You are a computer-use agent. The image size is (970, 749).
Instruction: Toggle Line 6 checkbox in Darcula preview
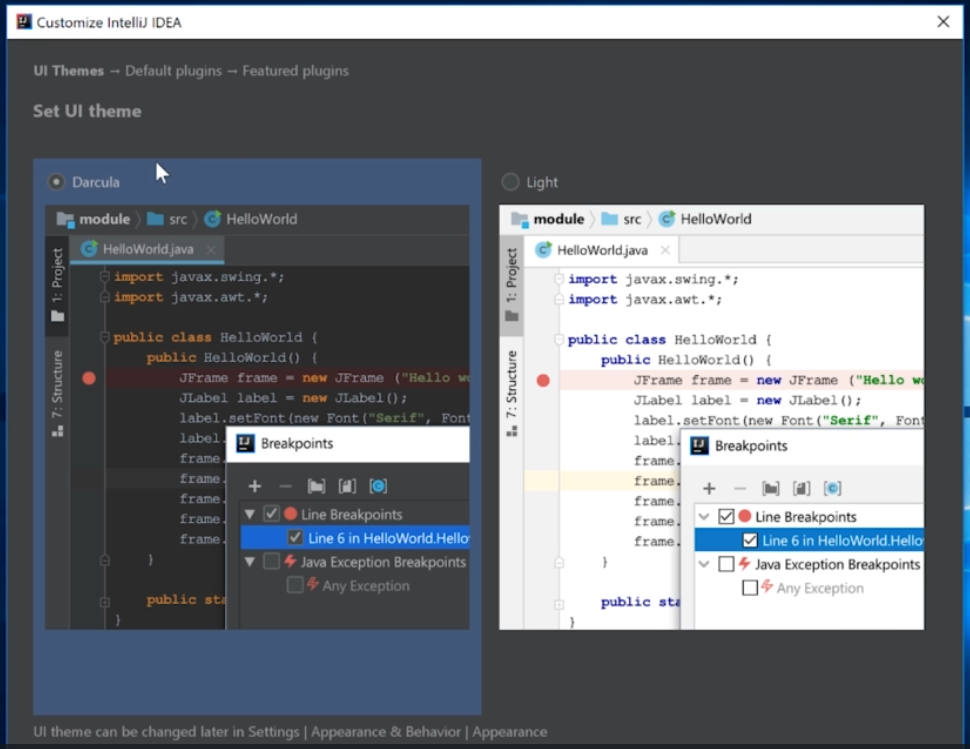coord(295,537)
